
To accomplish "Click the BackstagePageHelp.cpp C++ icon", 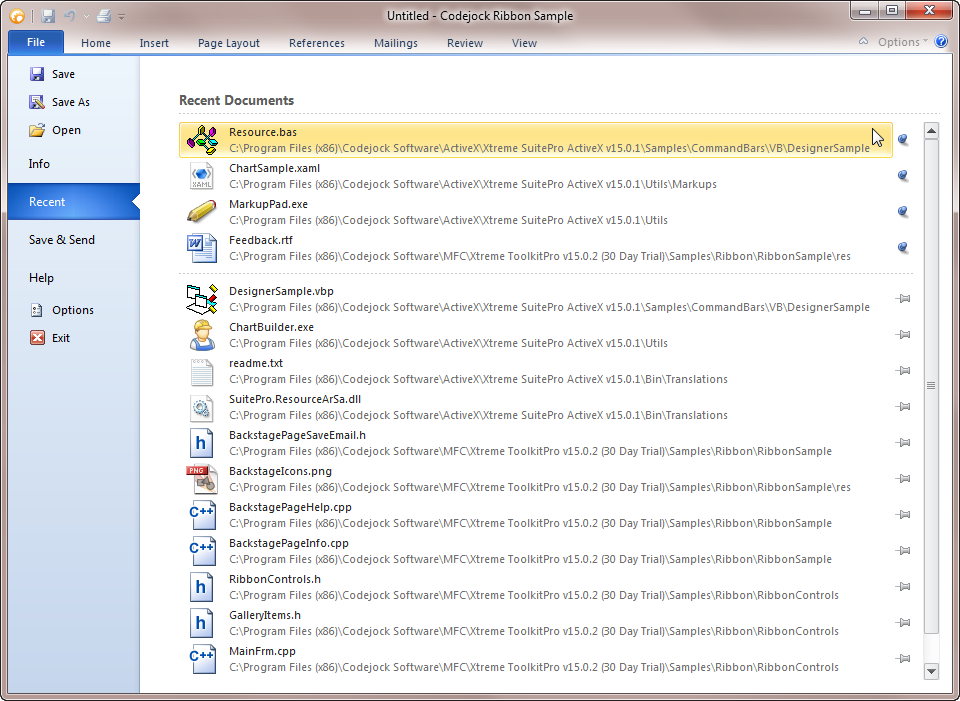I will (202, 515).
